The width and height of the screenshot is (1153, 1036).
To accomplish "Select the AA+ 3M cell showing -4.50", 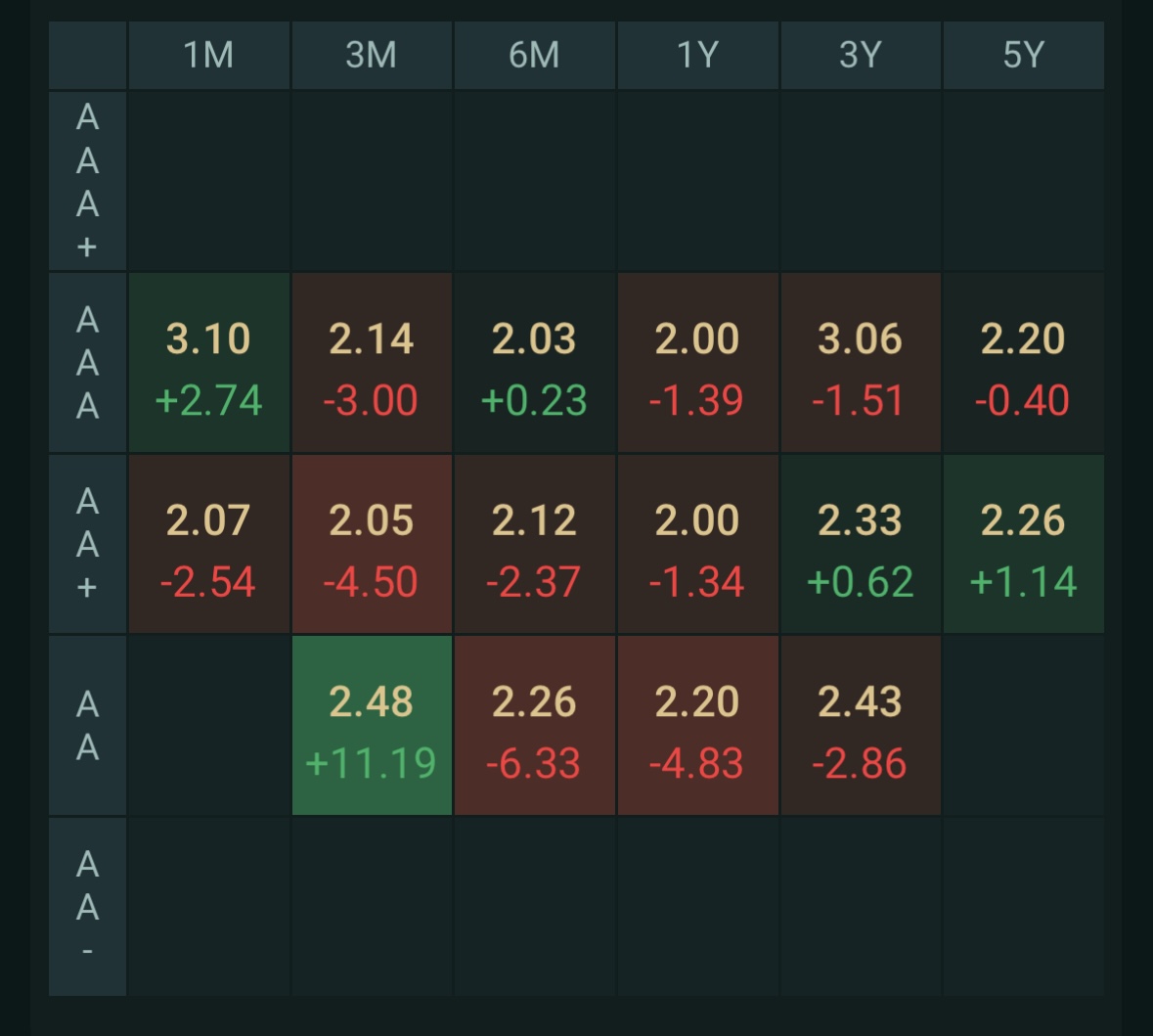I will click(372, 544).
